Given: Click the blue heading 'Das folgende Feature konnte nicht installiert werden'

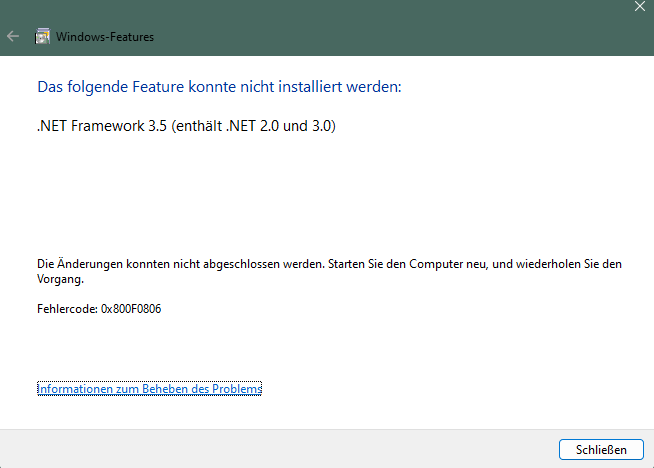Looking at the screenshot, I should (219, 87).
